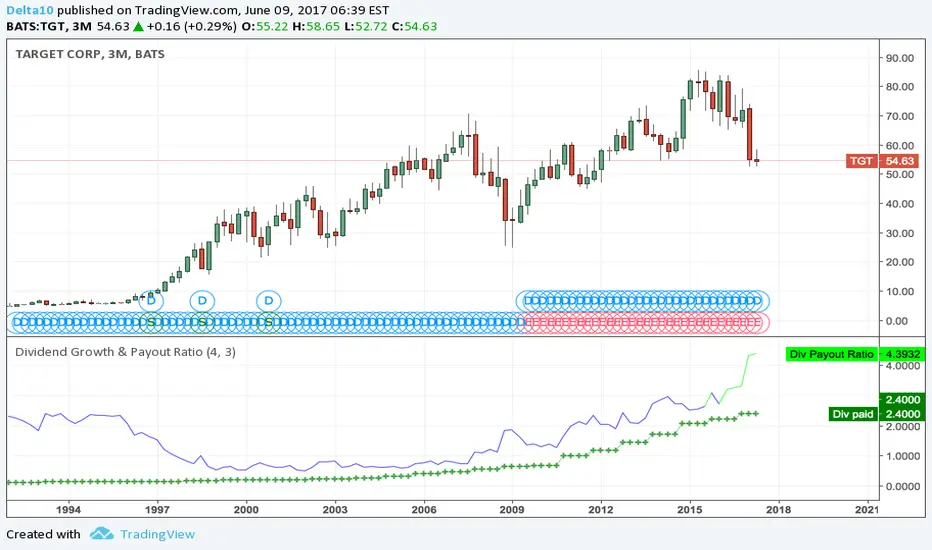This screenshot has width=932, height=550.
Task: Click the 90.00 price axis label
Action: coord(900,58)
